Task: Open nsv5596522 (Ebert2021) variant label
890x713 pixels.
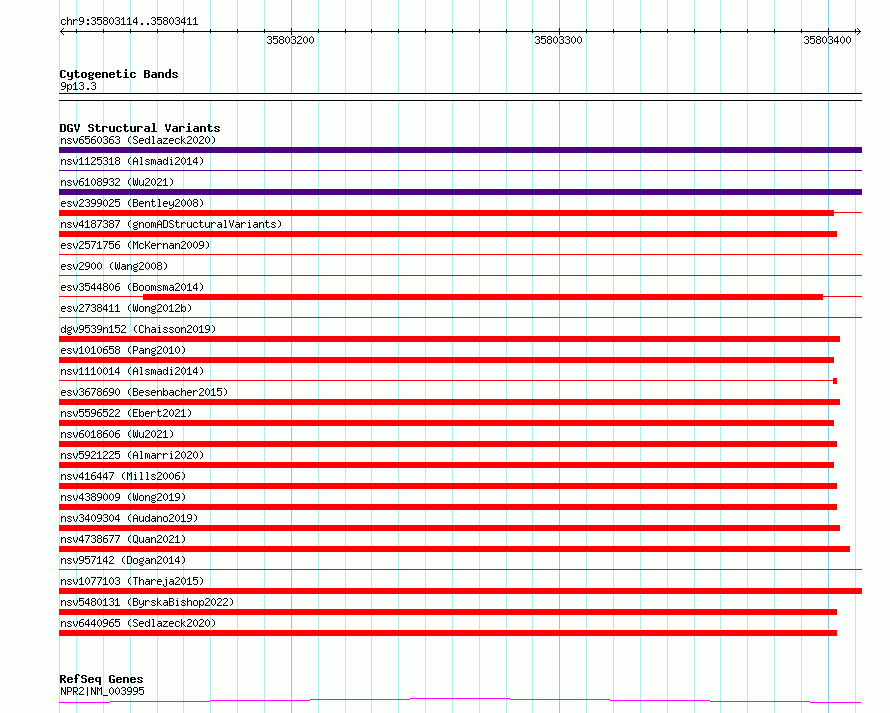Action: tap(126, 413)
